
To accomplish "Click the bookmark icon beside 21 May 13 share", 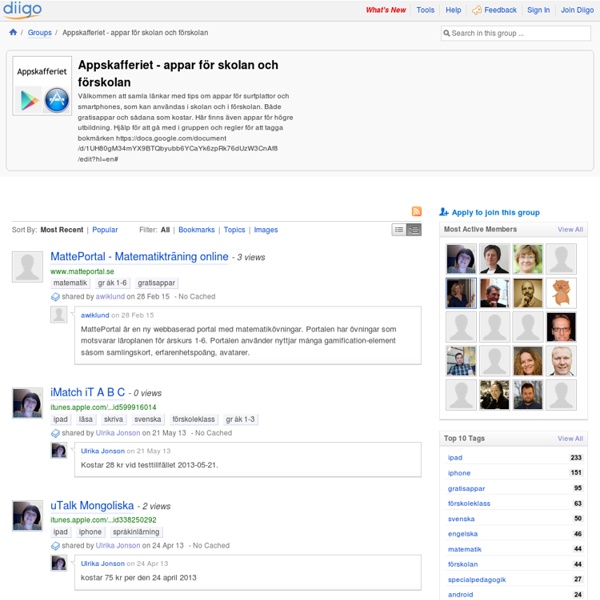I will pyautogui.click(x=55, y=433).
